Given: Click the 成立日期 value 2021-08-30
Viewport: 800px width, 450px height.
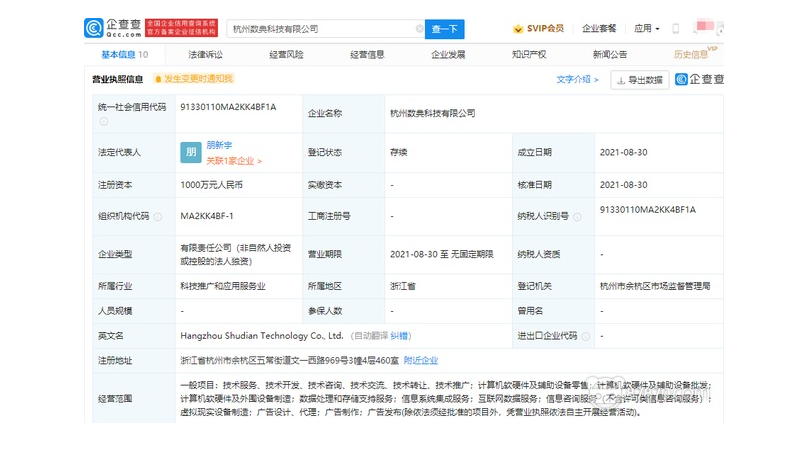Looking at the screenshot, I should [x=623, y=152].
